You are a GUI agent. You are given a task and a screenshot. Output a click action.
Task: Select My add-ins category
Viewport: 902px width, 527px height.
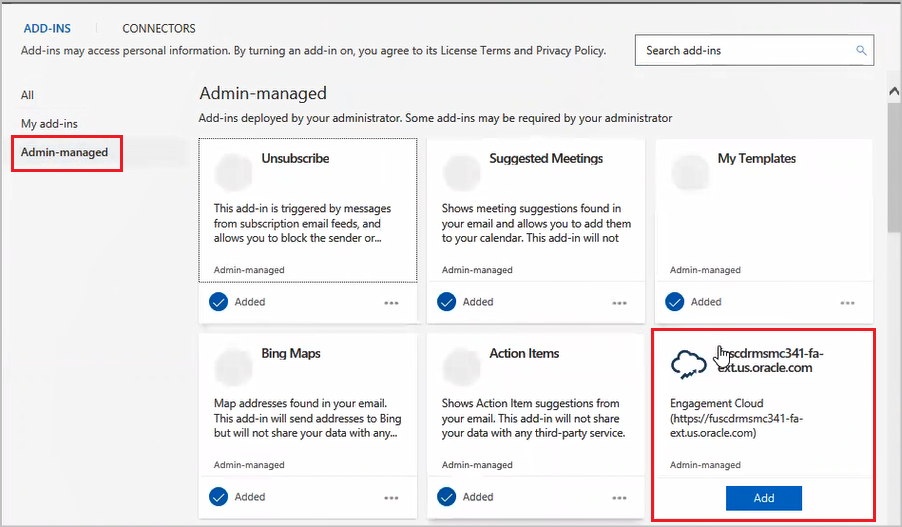click(49, 124)
